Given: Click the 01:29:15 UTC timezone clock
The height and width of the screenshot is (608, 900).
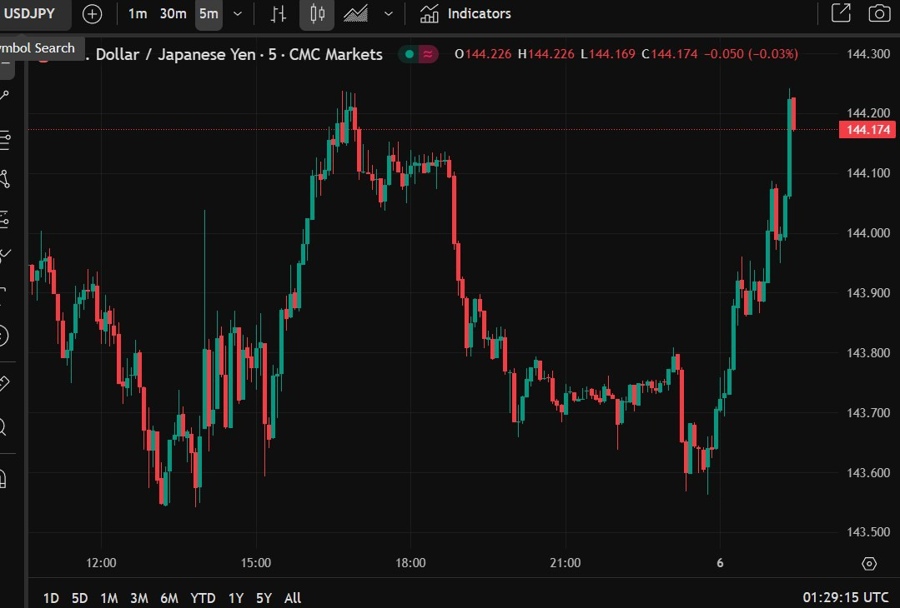Looking at the screenshot, I should point(845,598).
